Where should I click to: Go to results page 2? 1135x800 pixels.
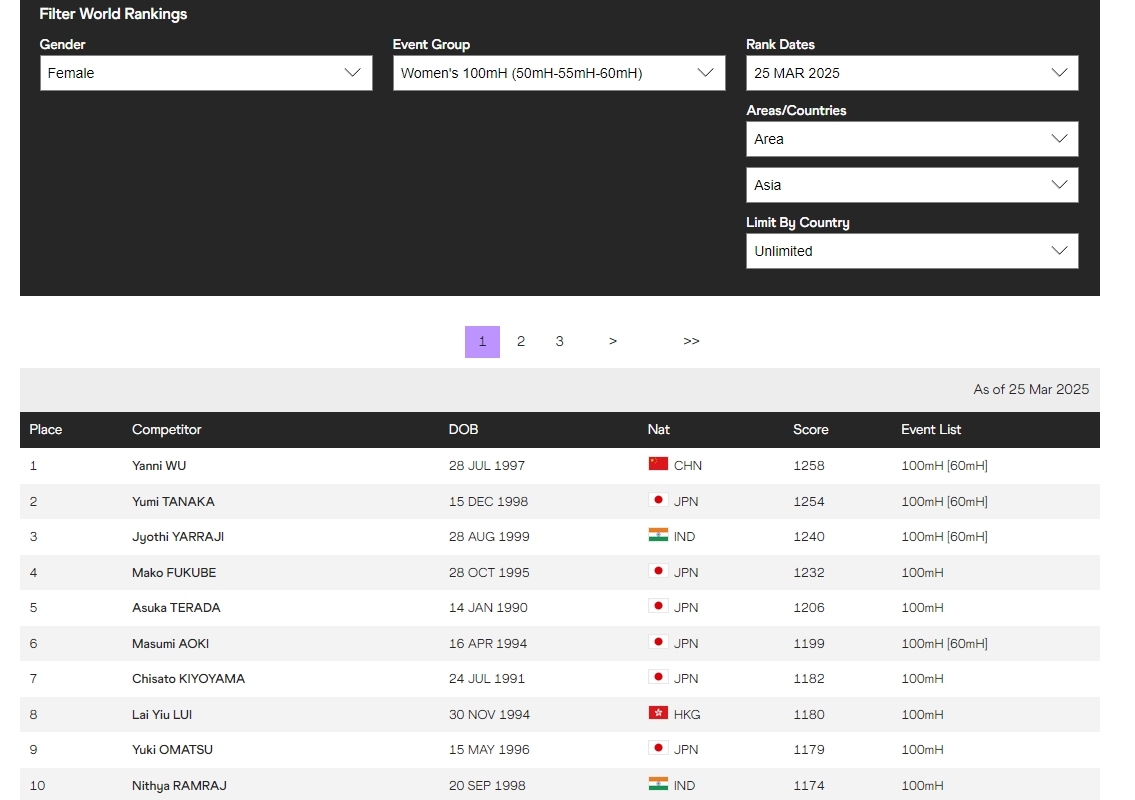(520, 342)
